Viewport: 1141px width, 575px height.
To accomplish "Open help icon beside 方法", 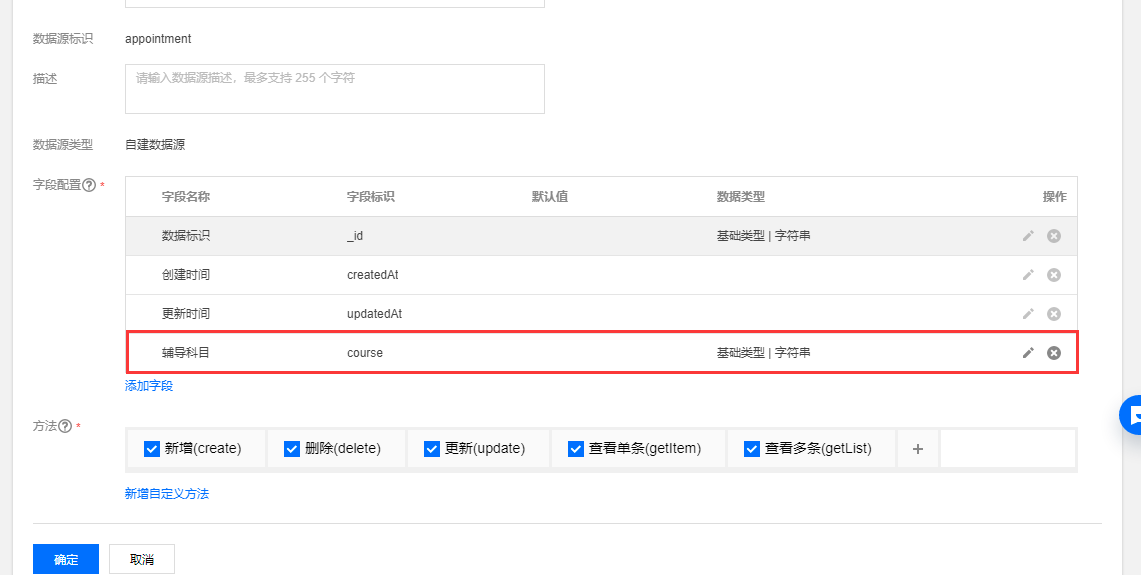I will (x=65, y=426).
